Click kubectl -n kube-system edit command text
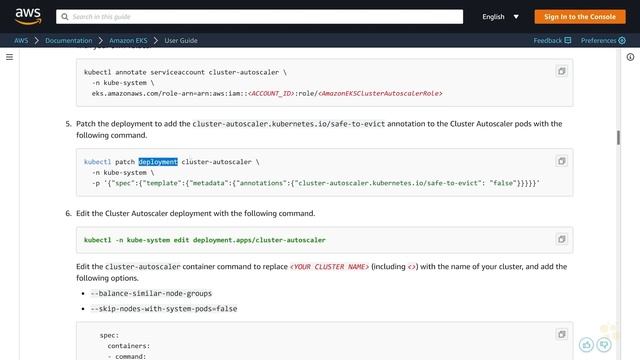The width and height of the screenshot is (640, 360). [205, 240]
